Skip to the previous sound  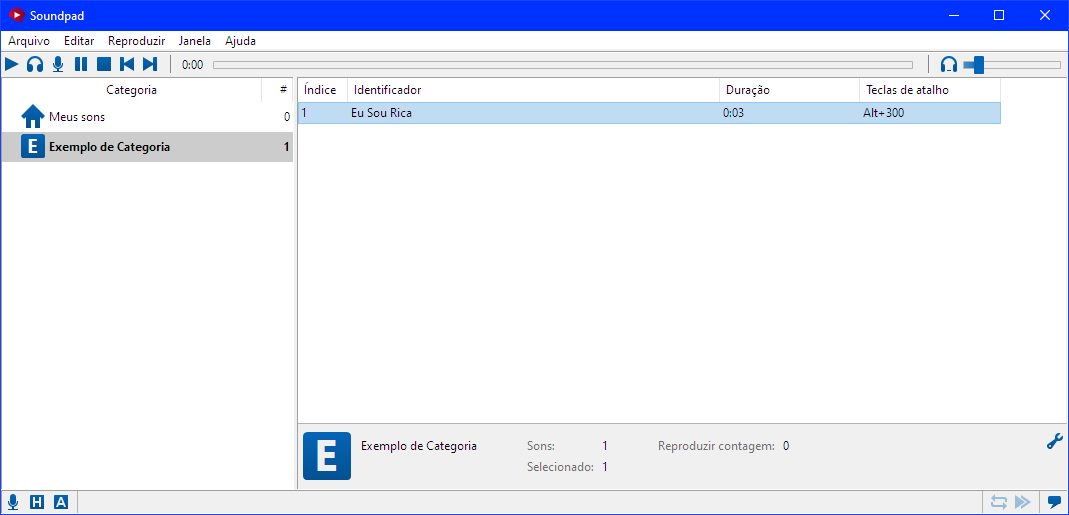127,64
